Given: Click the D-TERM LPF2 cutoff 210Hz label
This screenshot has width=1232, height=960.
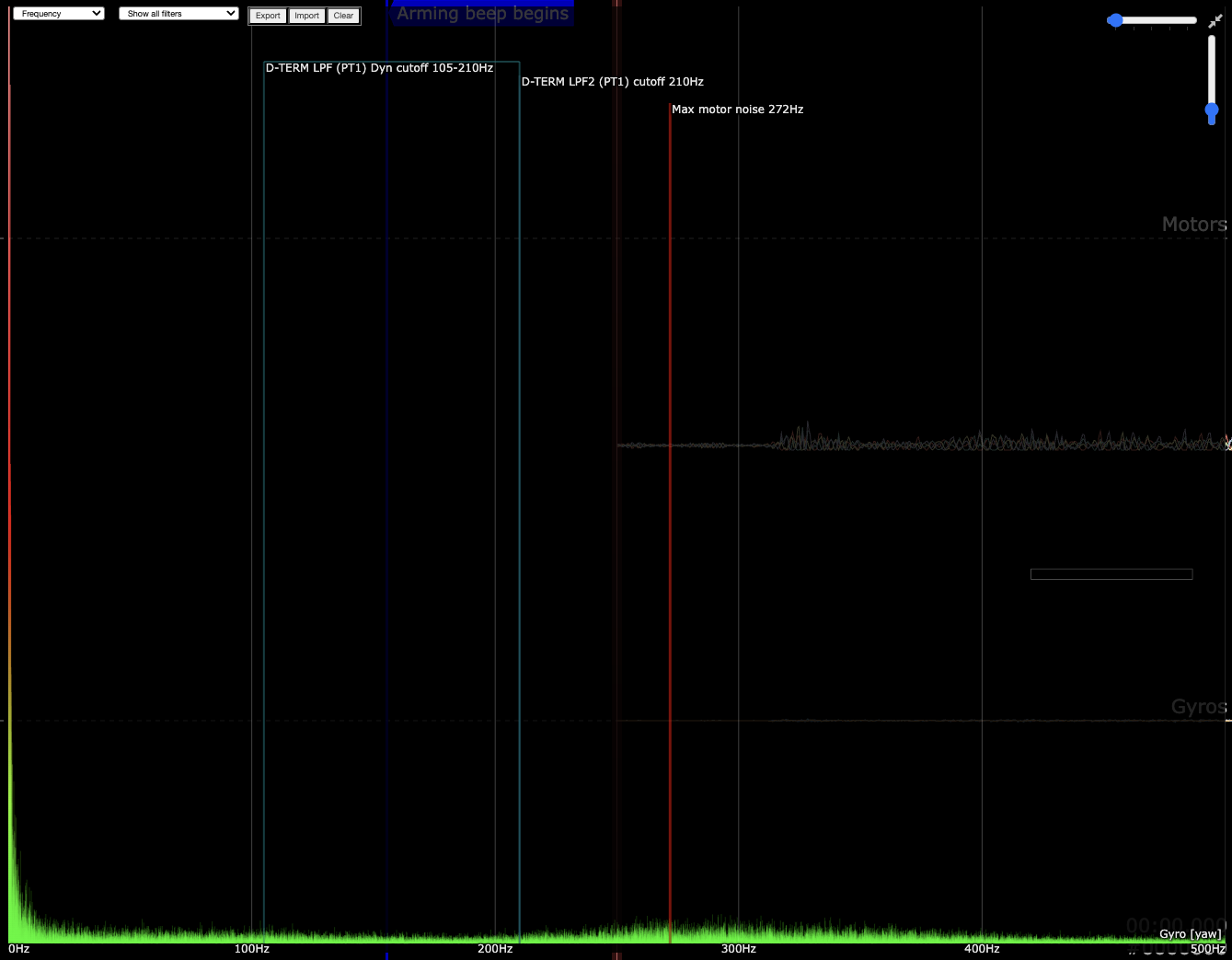Looking at the screenshot, I should tap(612, 82).
